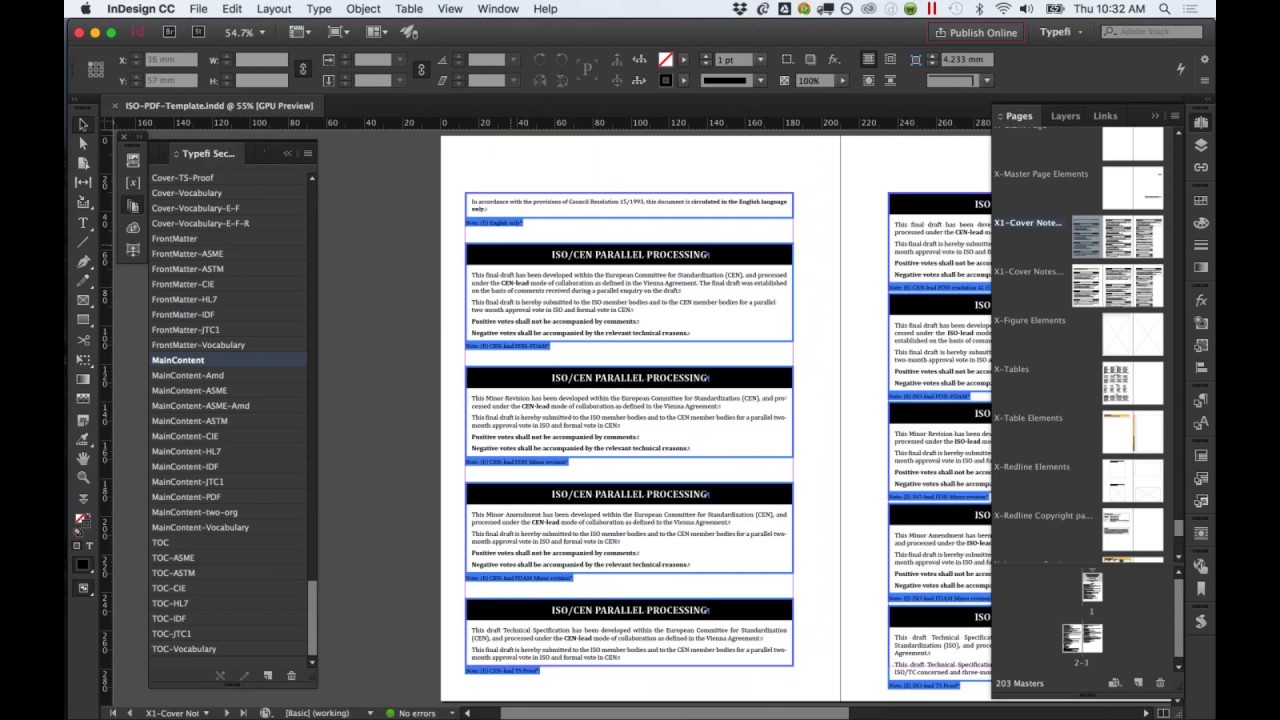This screenshot has width=1280, height=720.
Task: Open the Layers panel icon in dock
Action: [1201, 145]
